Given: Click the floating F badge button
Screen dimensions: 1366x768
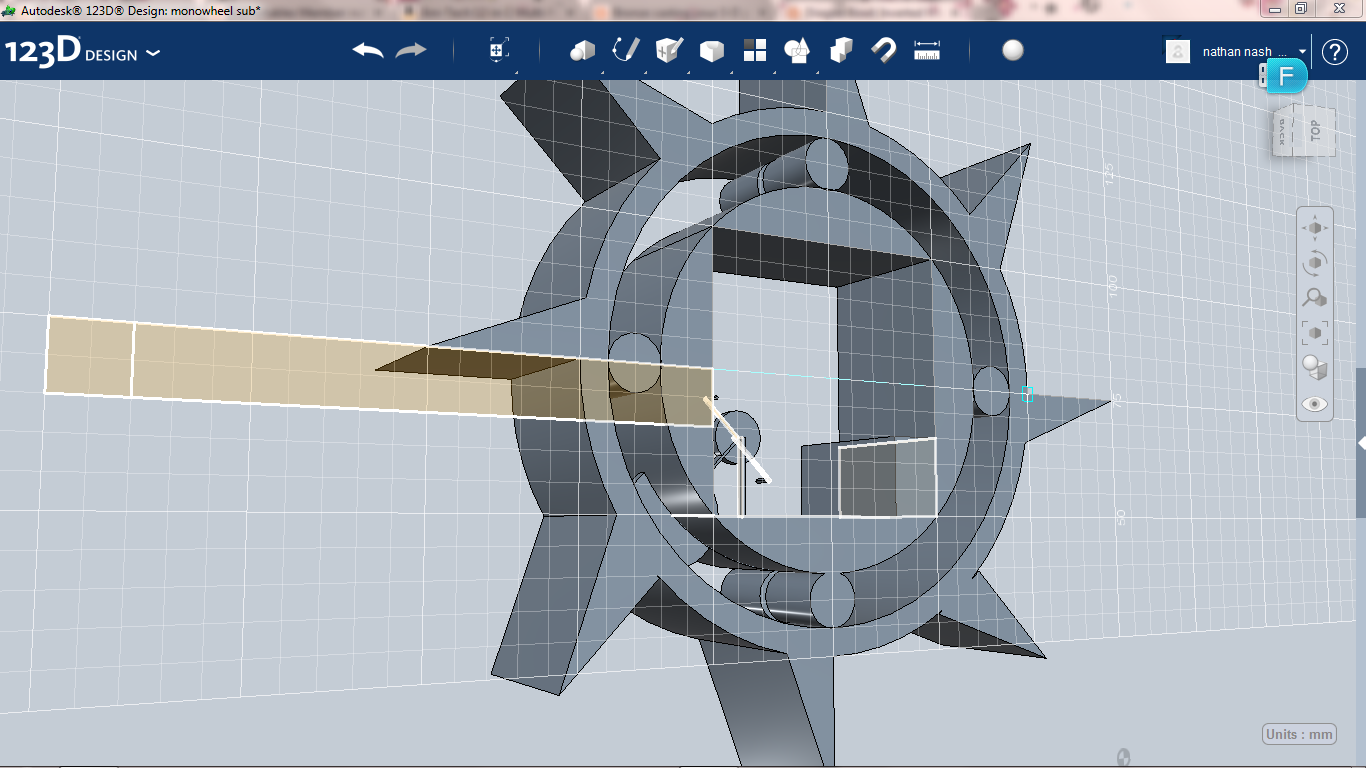Looking at the screenshot, I should click(1287, 77).
